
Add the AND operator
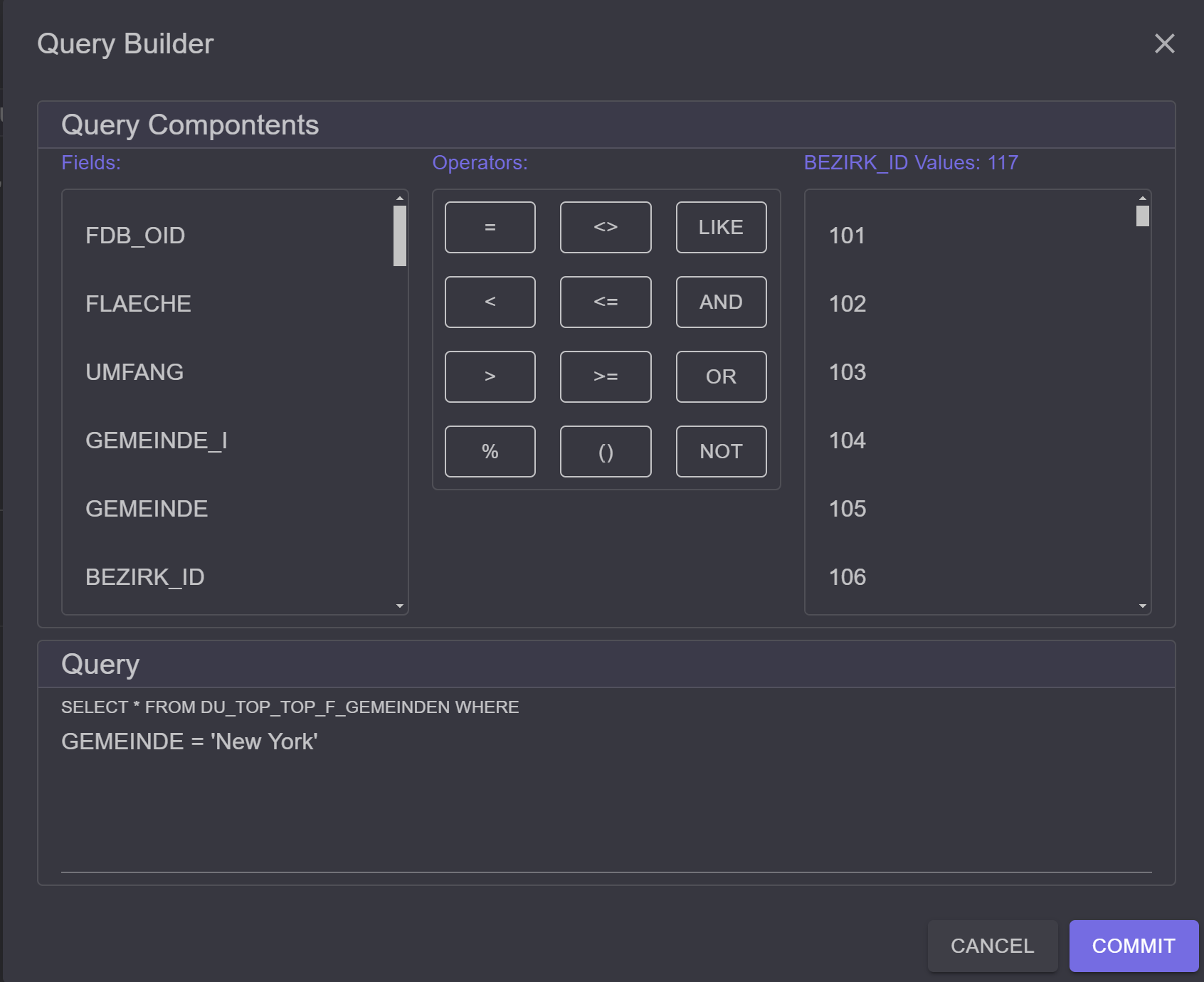(x=721, y=302)
